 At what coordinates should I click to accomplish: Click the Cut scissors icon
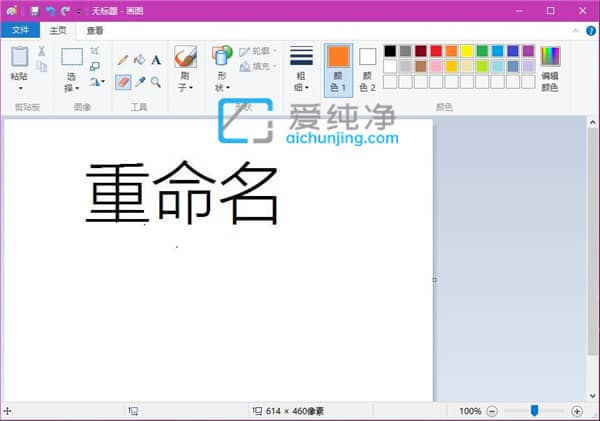click(41, 51)
